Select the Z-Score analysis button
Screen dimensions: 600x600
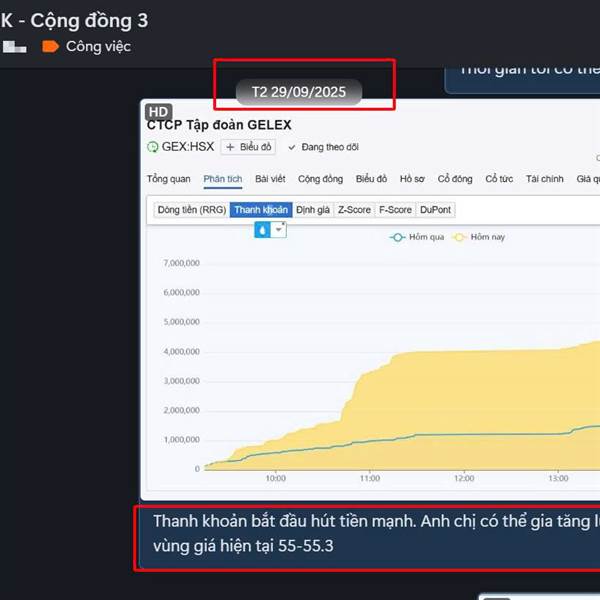click(354, 210)
